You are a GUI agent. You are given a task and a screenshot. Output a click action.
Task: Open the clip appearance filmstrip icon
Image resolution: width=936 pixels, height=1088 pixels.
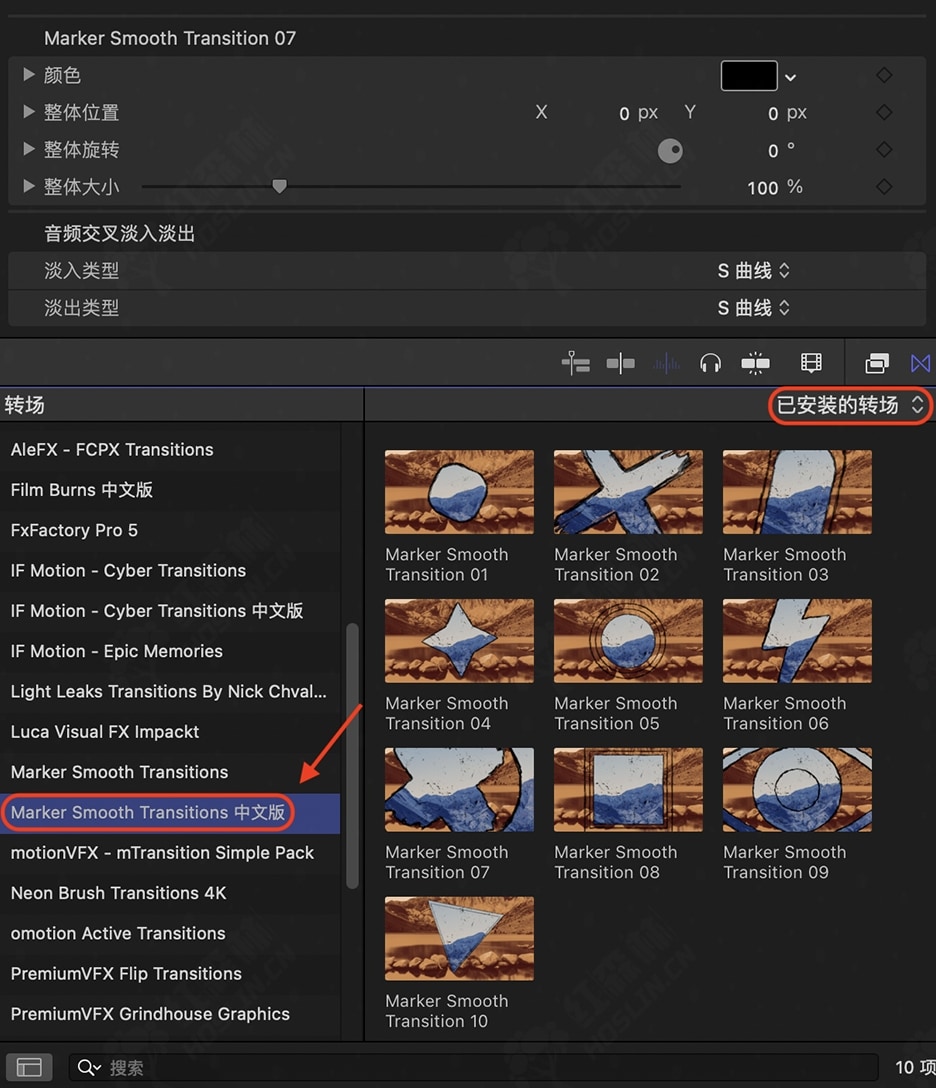pos(810,363)
